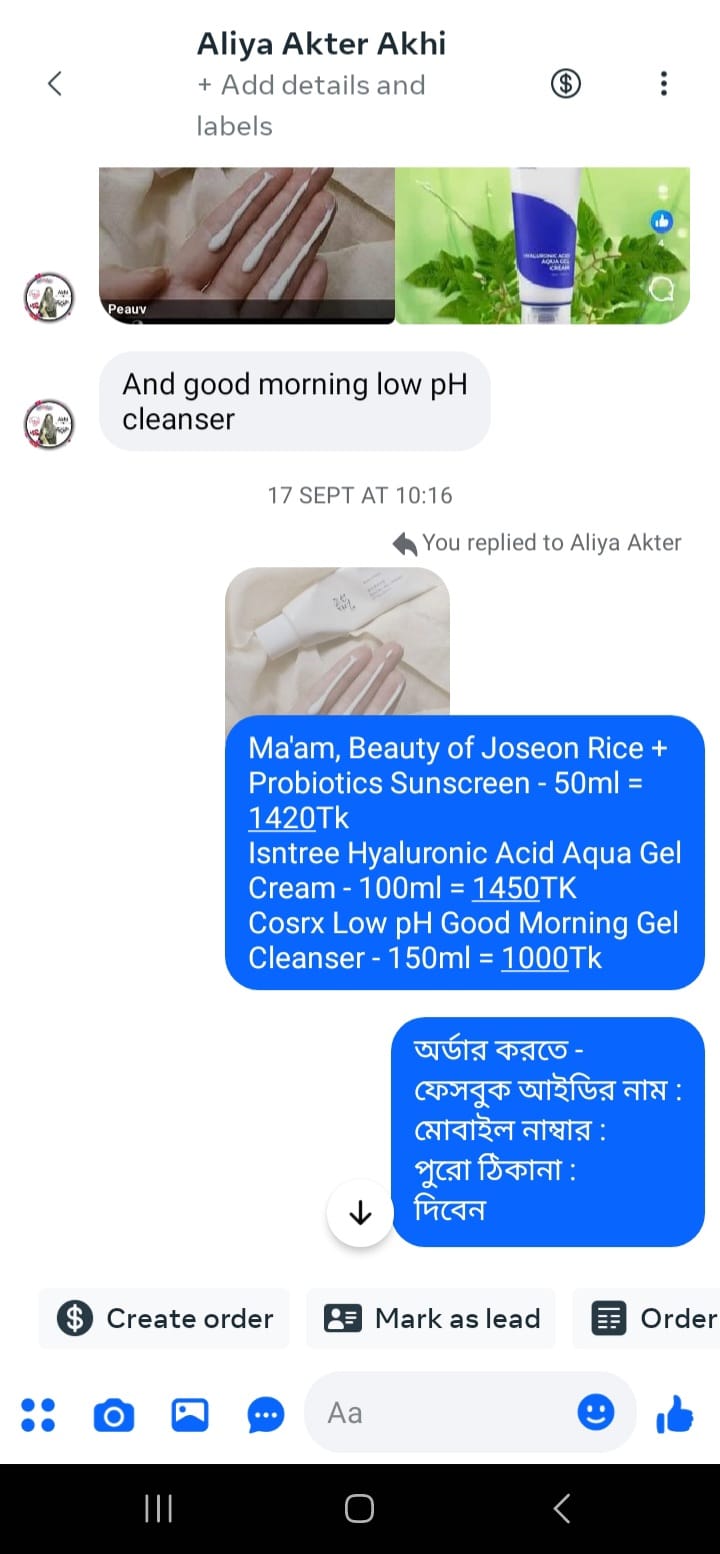Open the dollar payment icon in header

(566, 84)
